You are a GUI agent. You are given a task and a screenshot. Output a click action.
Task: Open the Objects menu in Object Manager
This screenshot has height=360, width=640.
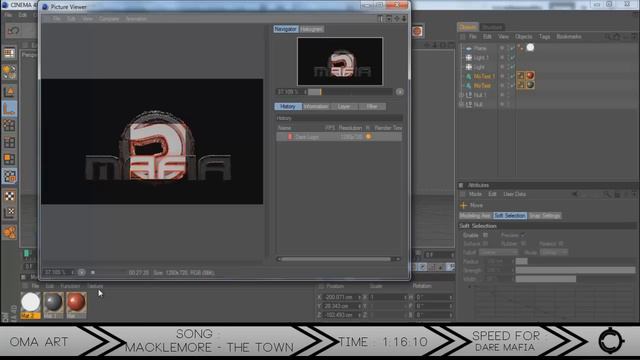524,37
